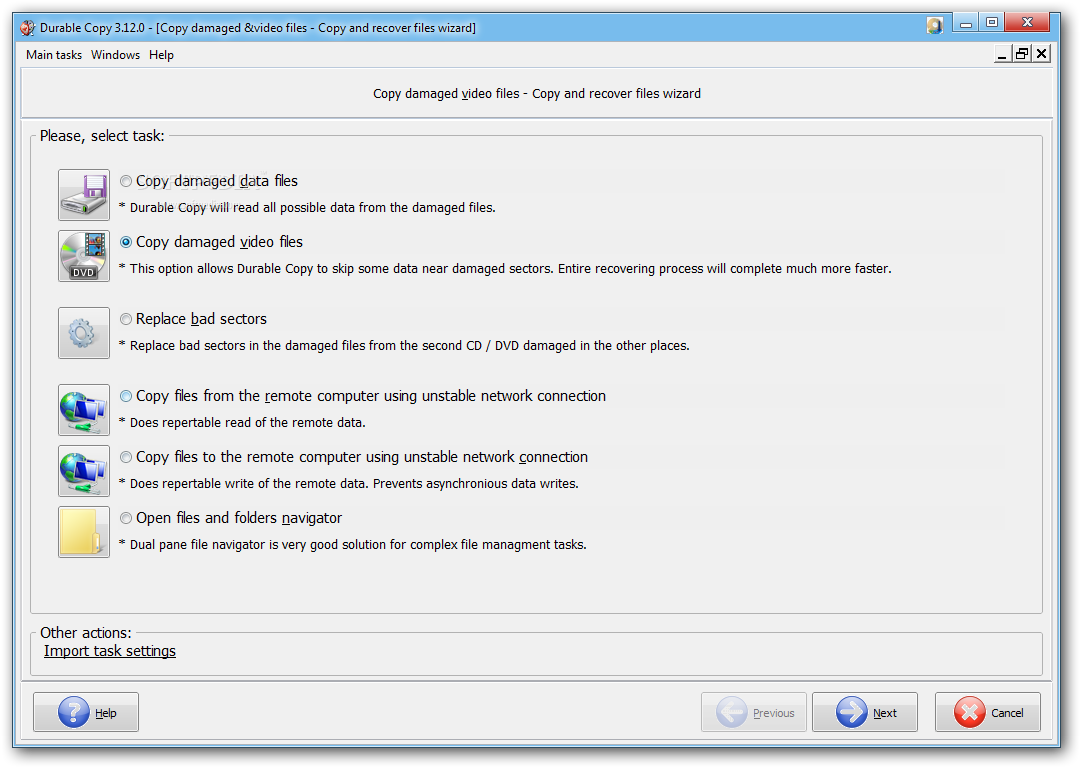Close the Durable Copy main window
Viewport: 1081px width, 768px height.
1027,23
